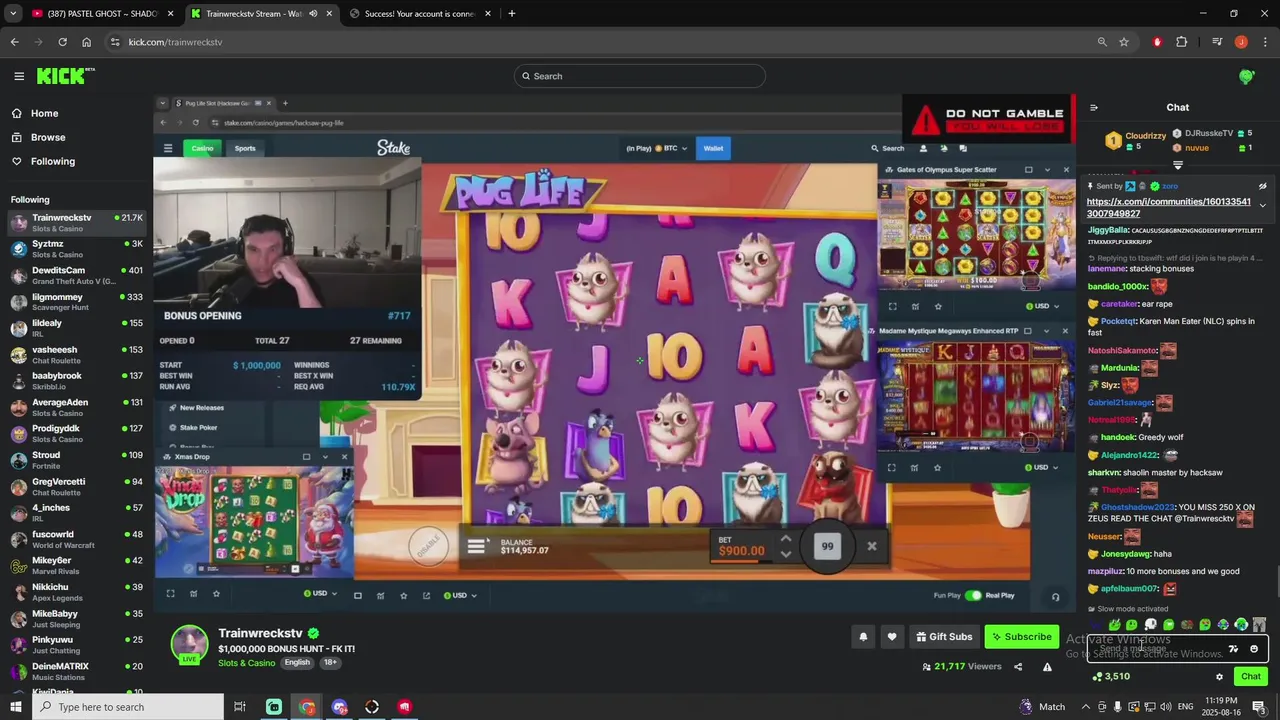This screenshot has height=720, width=1280.
Task: Click the Stake Wallet button
Action: point(713,148)
